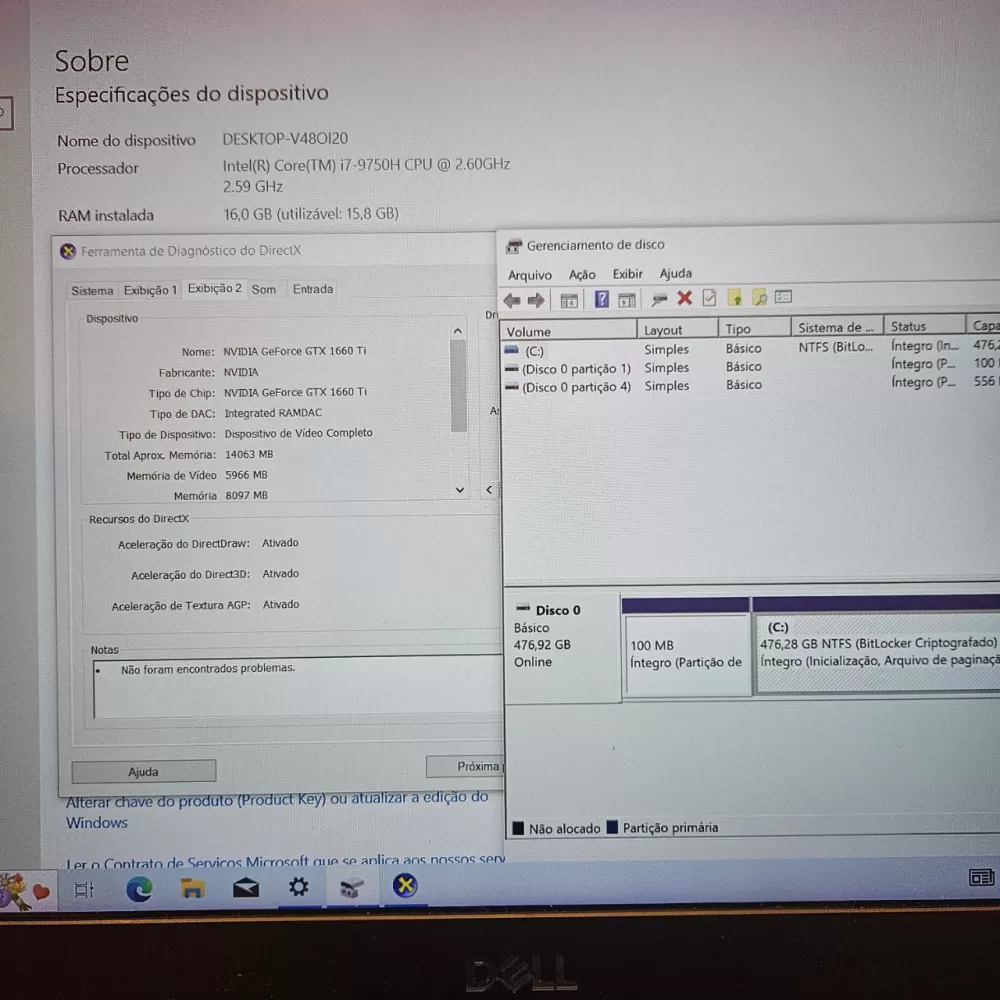Open the Ajuda menu in disk management
This screenshot has width=1000, height=1000.
(675, 273)
